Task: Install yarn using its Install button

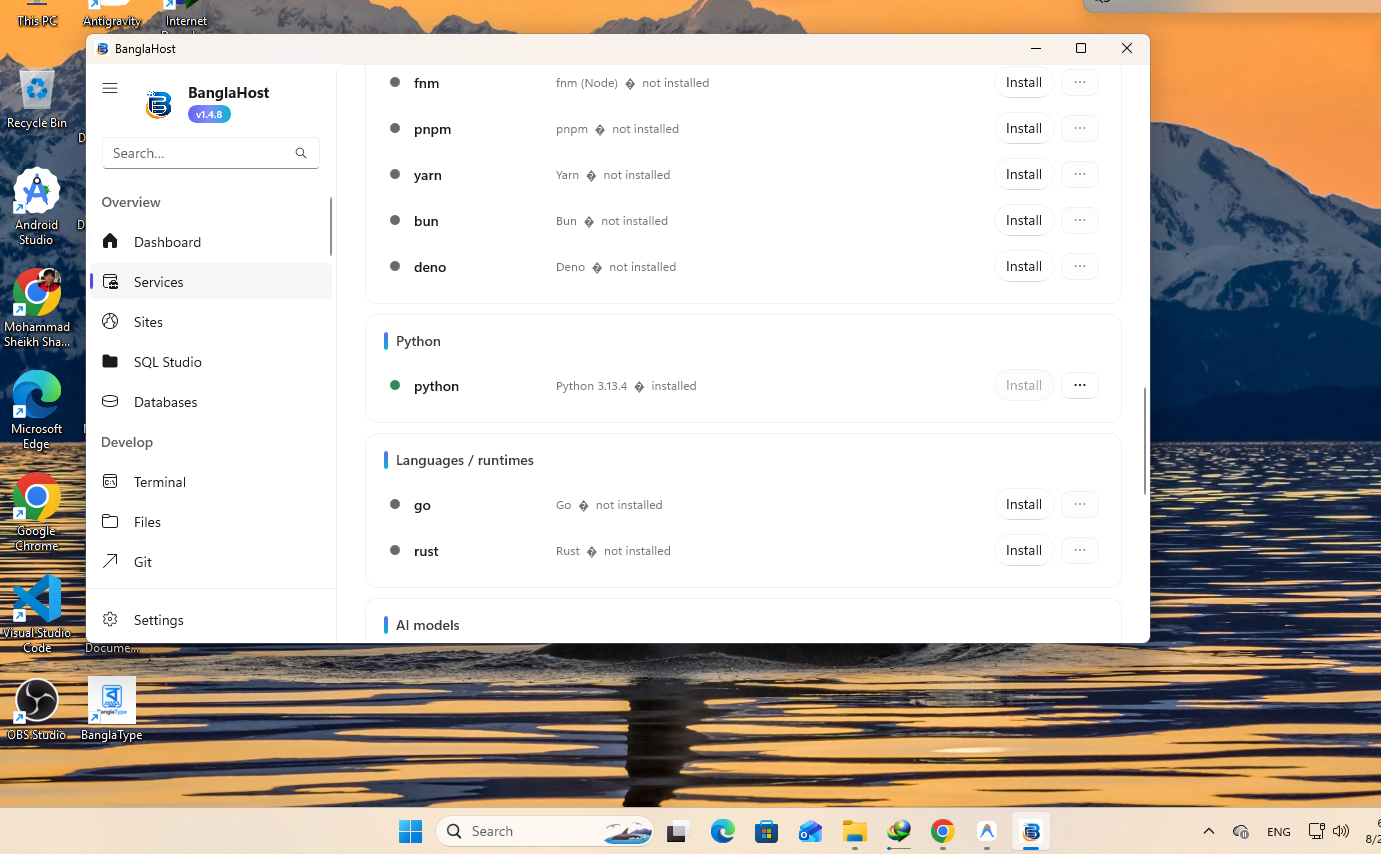Action: tap(1024, 175)
